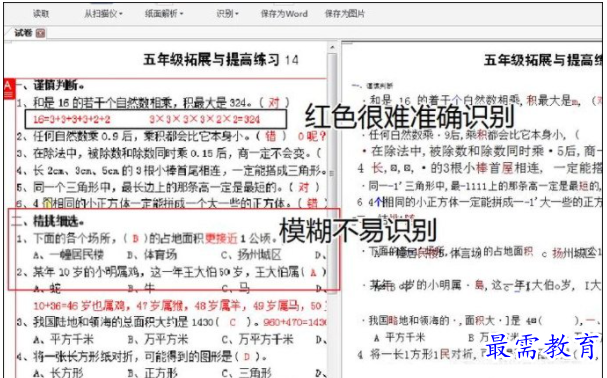607x378 pixels.
Task: Expand the 纸面解析 dropdown menu
Action: tap(164, 14)
